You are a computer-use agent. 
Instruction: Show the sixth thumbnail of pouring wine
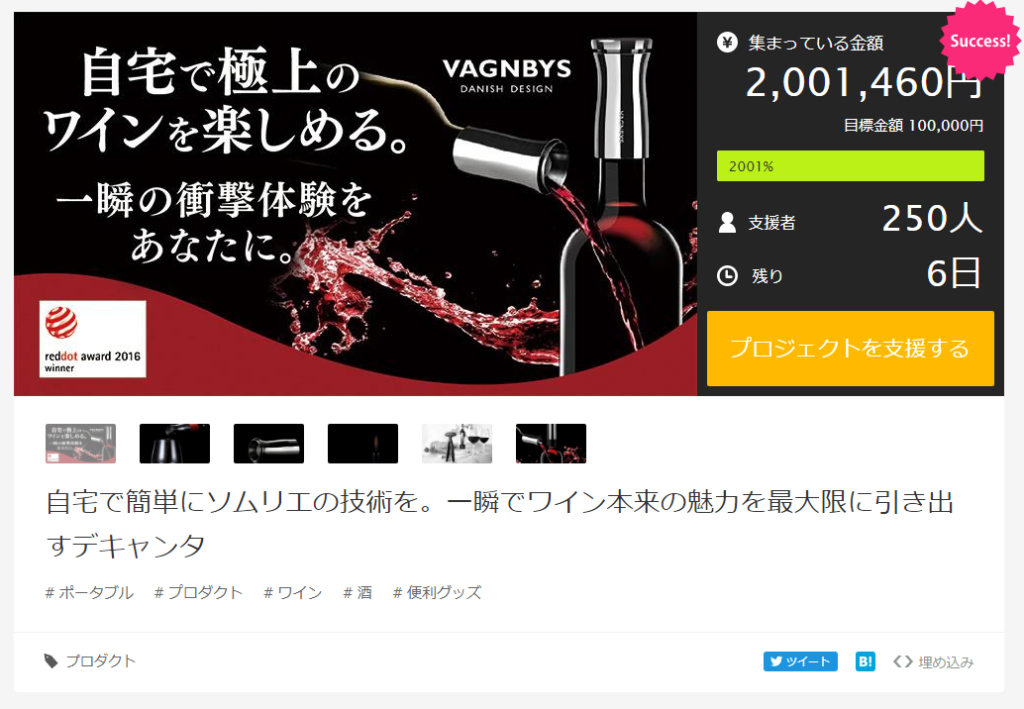pyautogui.click(x=551, y=443)
